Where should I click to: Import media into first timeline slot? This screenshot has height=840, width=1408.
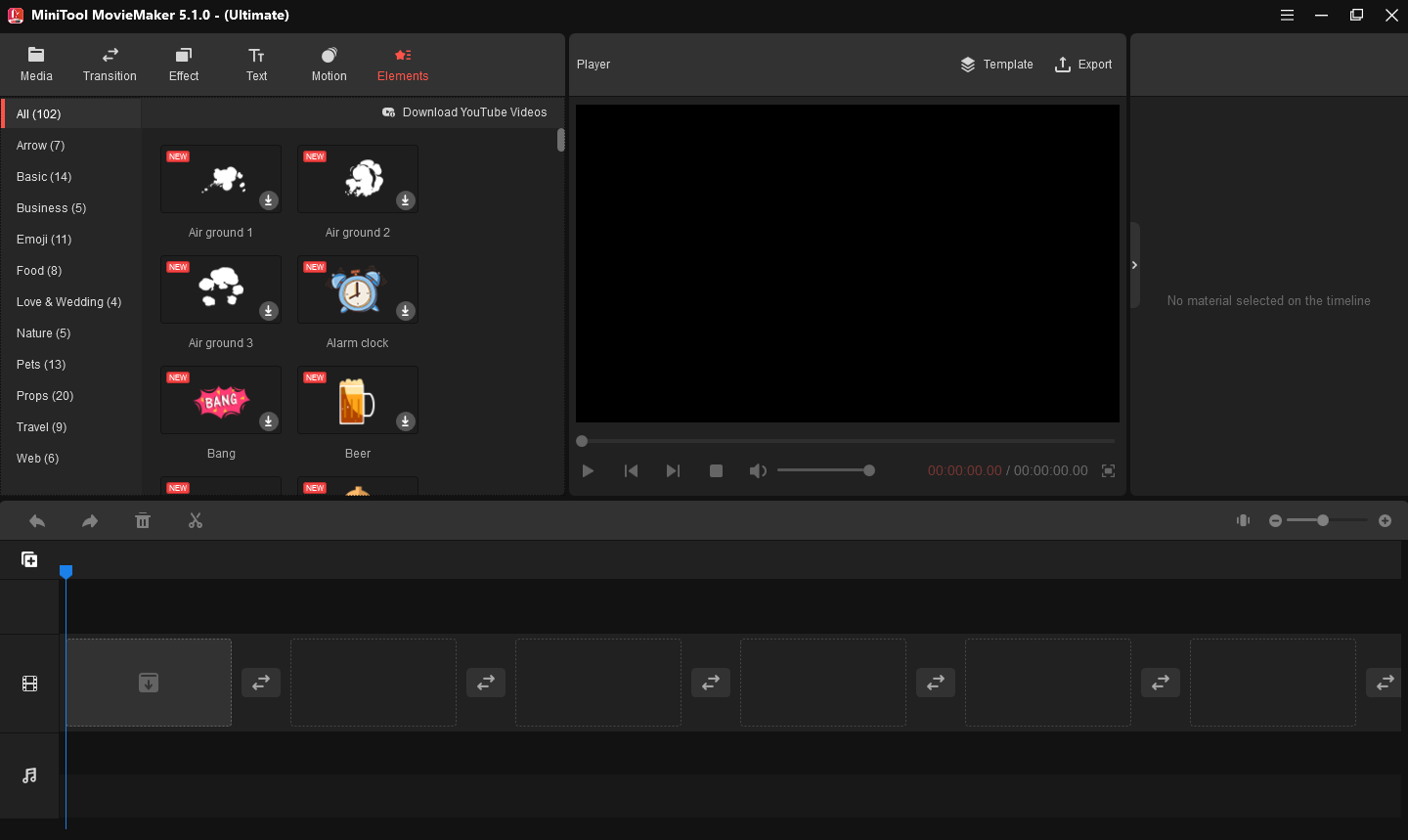[x=149, y=683]
